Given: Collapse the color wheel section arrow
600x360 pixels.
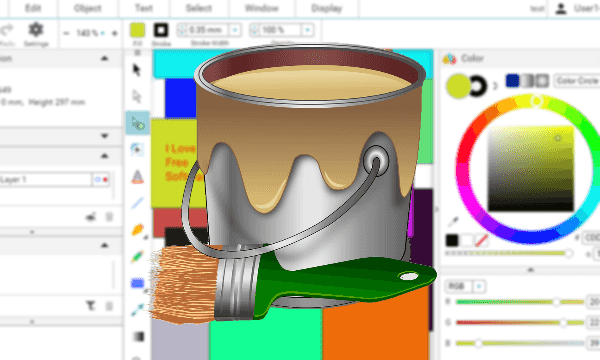Looking at the screenshot, I should coord(531,270).
